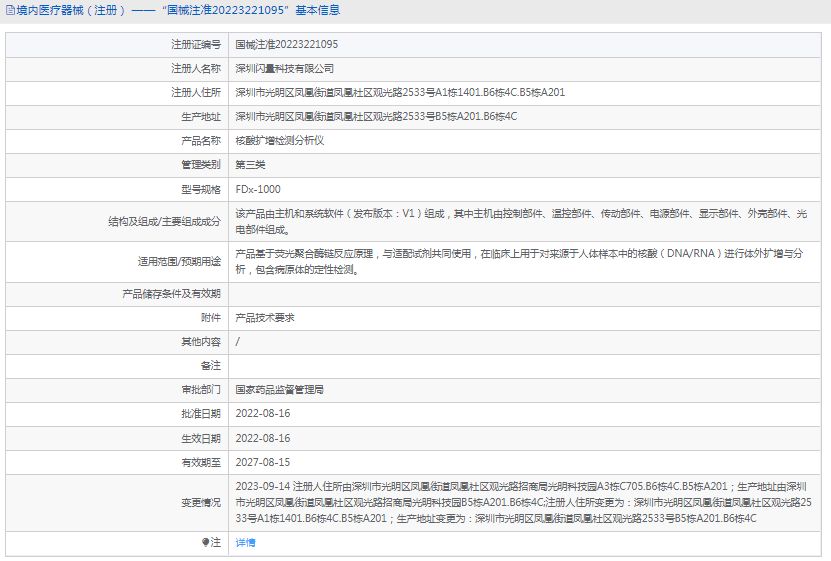Click the 审批部门 row label
Screen dimensions: 831x561
point(201,389)
